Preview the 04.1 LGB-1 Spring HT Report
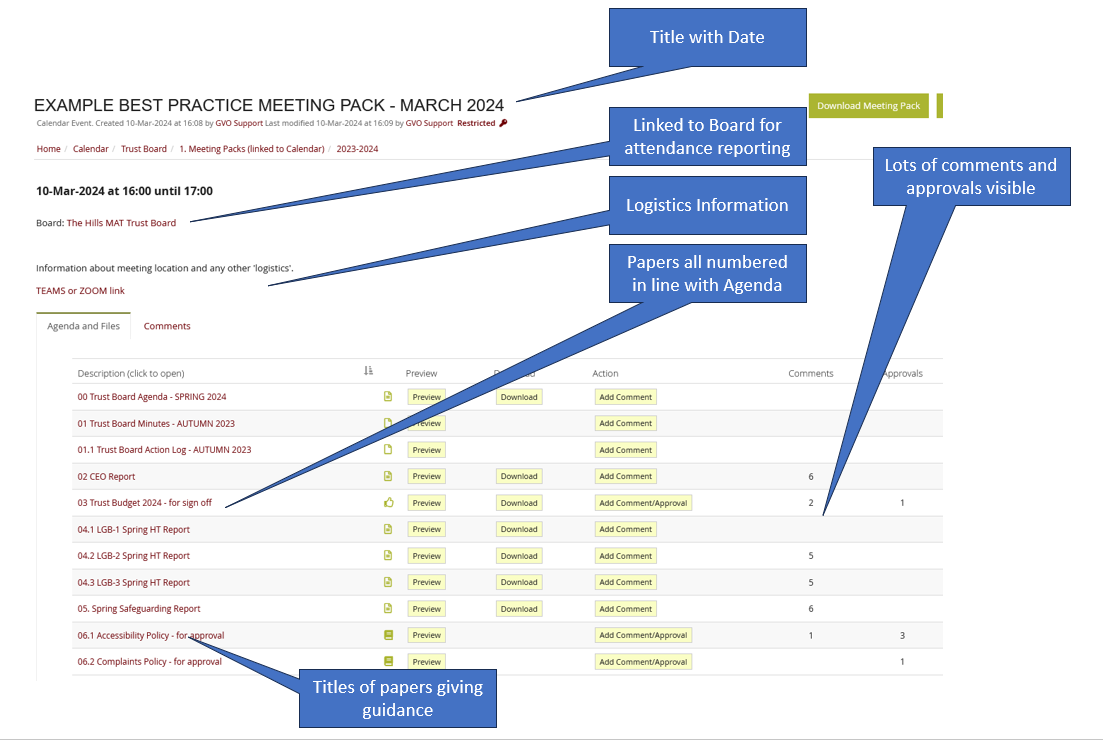1103x740 pixels. pyautogui.click(x=426, y=529)
